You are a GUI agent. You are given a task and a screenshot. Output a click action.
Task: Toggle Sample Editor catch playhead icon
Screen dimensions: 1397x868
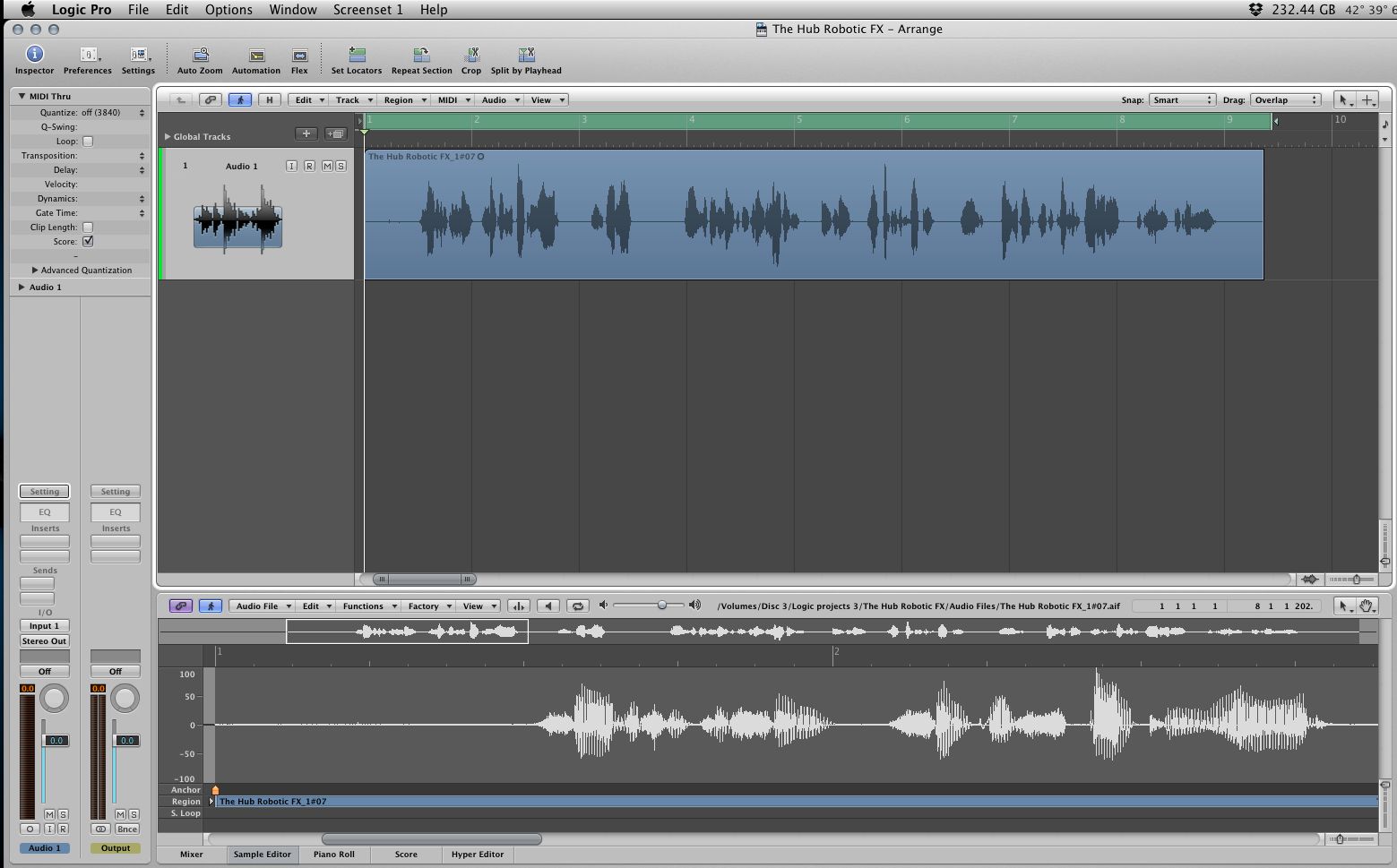(x=211, y=606)
